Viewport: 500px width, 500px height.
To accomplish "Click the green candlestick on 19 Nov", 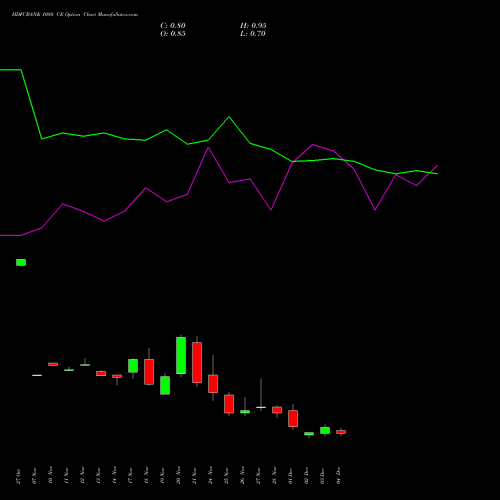I will [x=165, y=385].
